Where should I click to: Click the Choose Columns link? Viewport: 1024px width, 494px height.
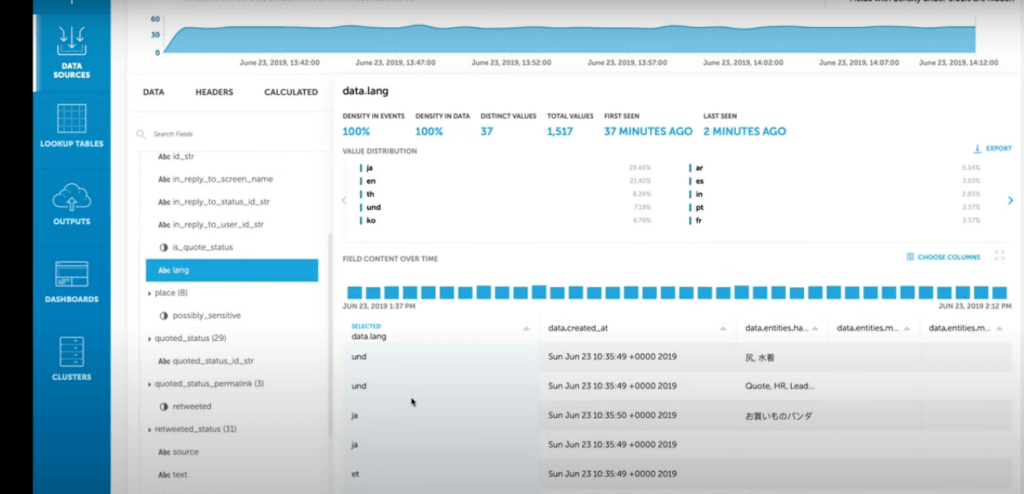coord(949,257)
